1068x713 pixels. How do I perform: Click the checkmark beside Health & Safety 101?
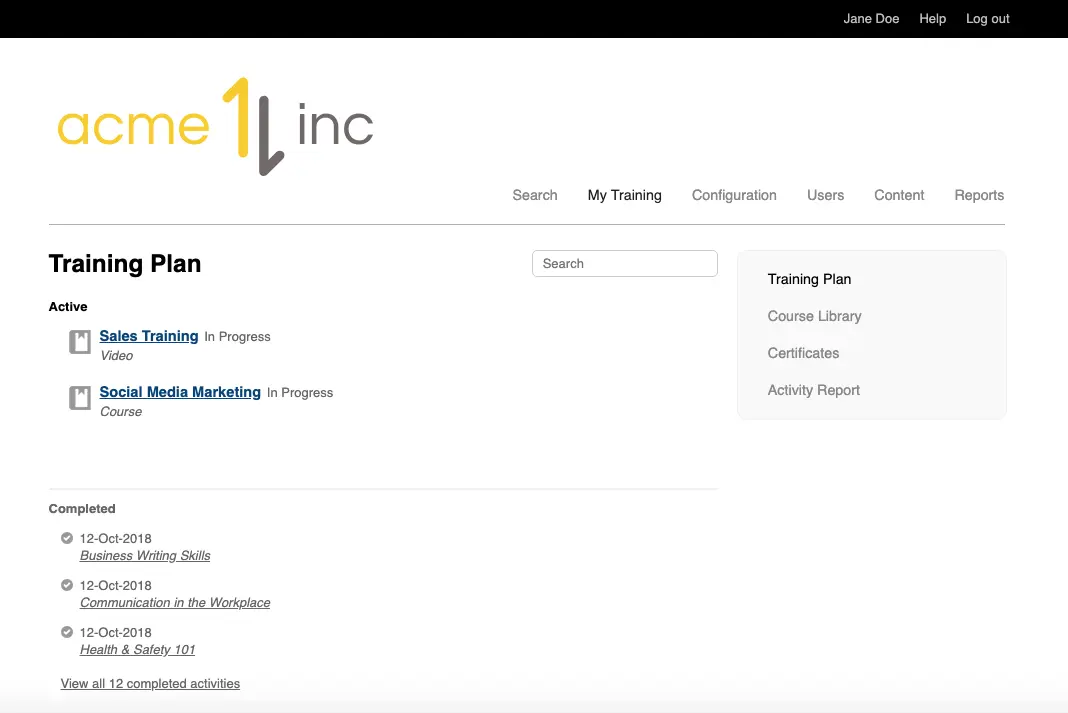pos(67,632)
